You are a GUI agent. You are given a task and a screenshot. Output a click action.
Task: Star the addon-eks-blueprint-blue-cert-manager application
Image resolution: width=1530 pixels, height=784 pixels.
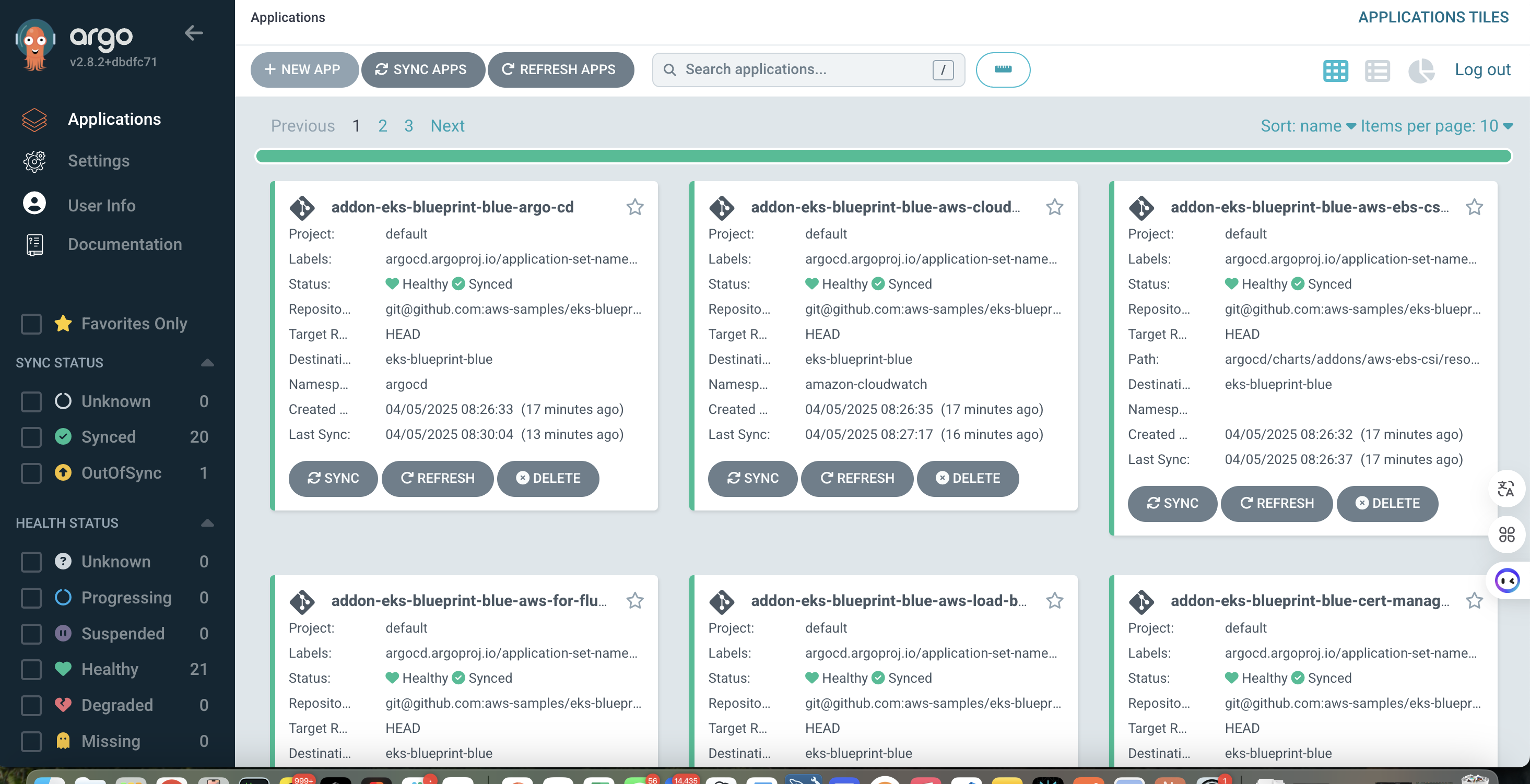tap(1474, 601)
